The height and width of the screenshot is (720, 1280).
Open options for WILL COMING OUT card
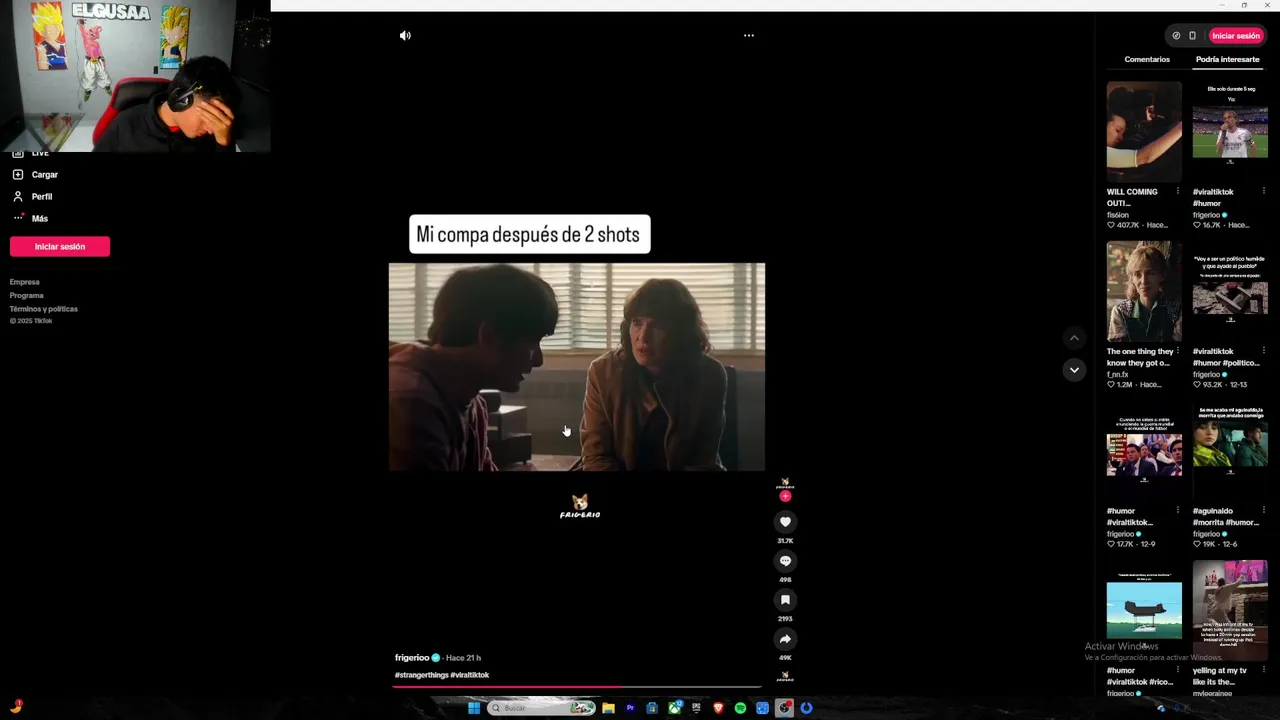coord(1178,191)
